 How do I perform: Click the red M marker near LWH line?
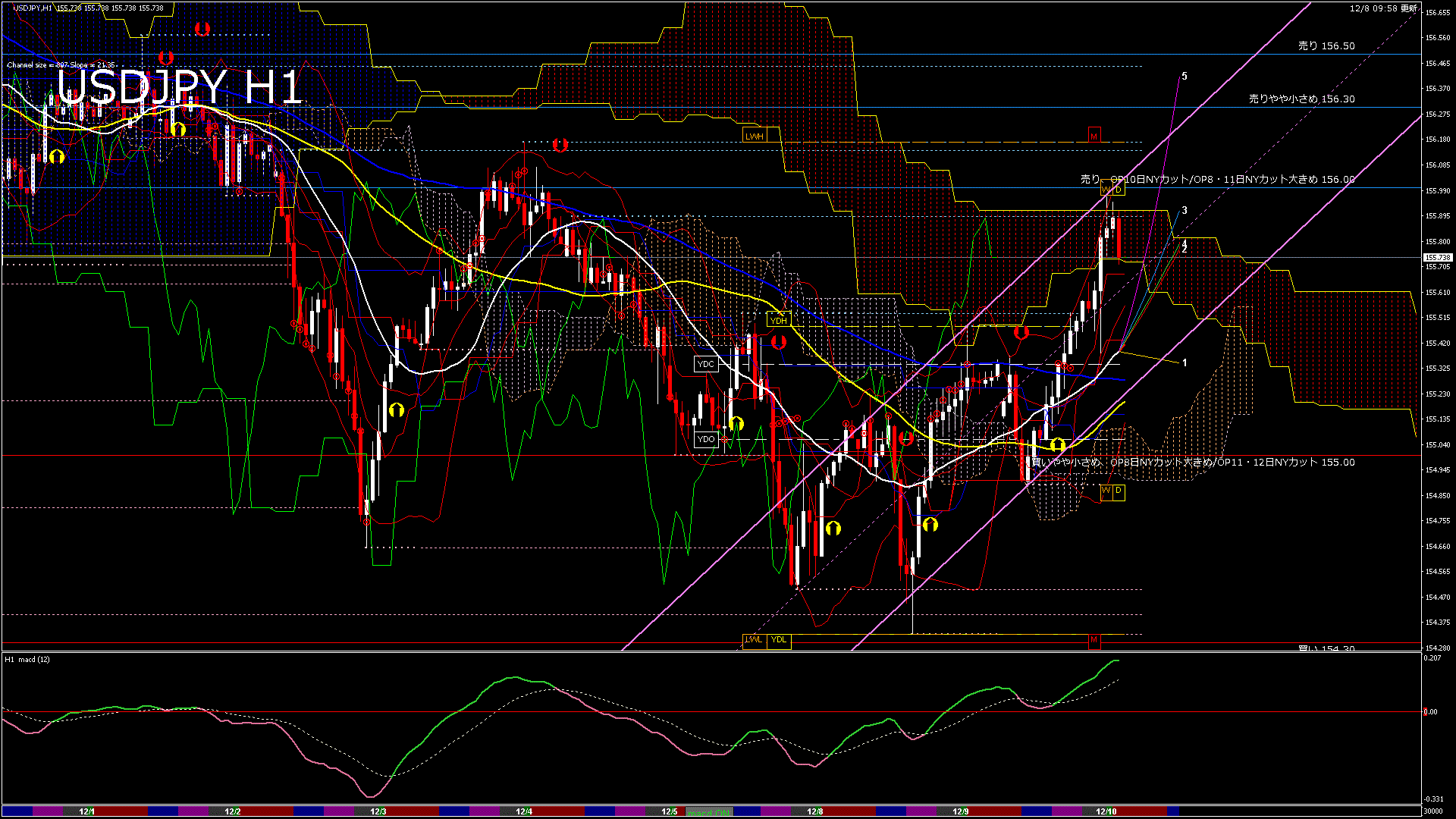1094,136
